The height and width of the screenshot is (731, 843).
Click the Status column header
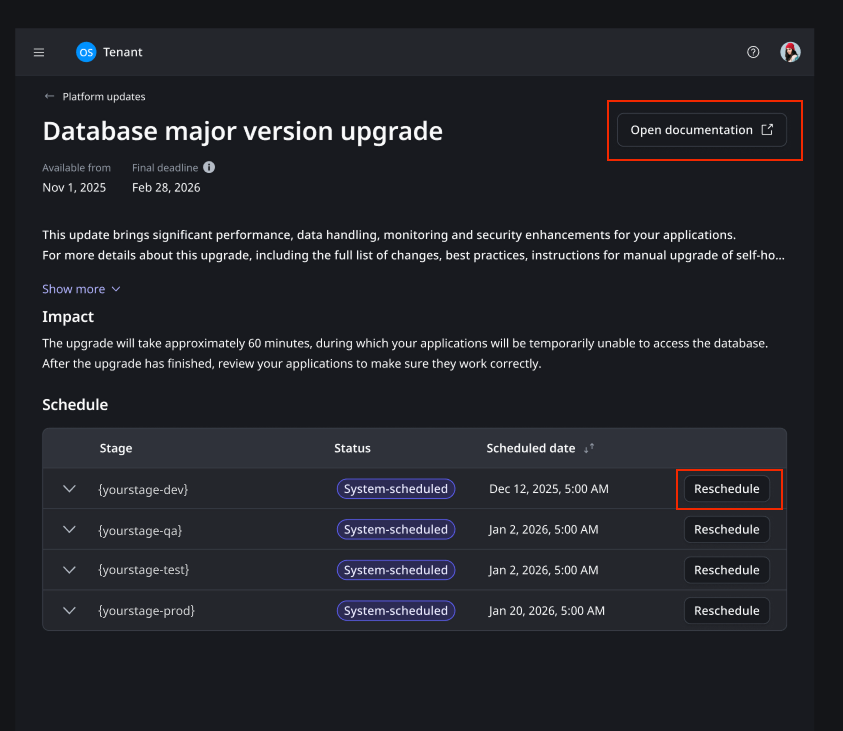tap(352, 448)
